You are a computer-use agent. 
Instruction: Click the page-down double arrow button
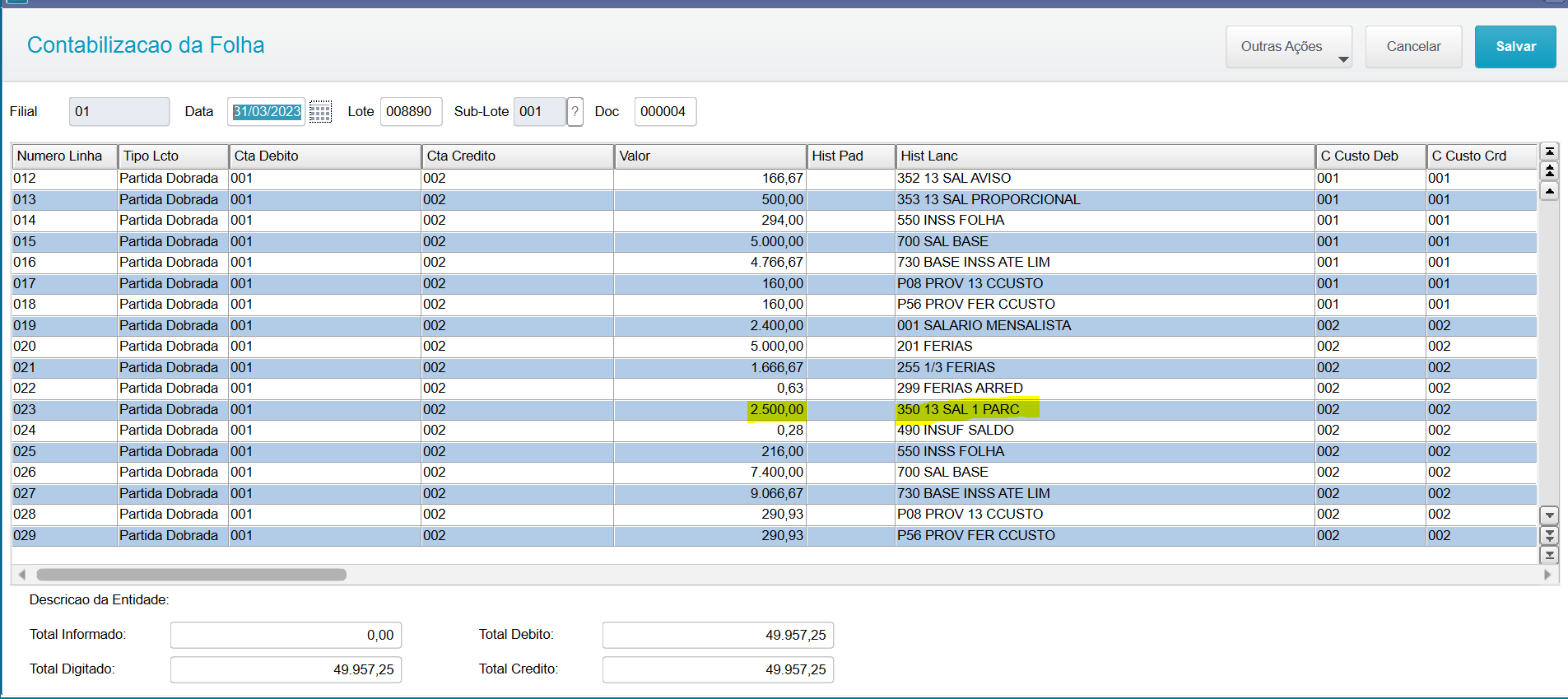click(x=1549, y=535)
